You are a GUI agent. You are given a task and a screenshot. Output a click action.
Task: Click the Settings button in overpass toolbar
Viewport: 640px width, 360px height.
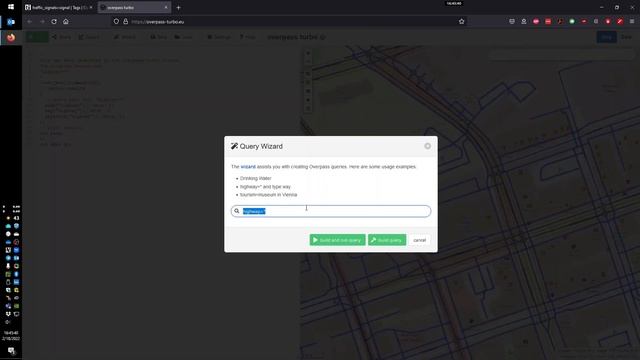pos(219,37)
